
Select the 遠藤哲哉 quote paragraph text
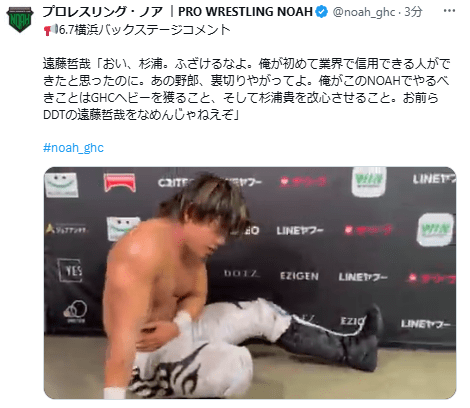point(247,89)
